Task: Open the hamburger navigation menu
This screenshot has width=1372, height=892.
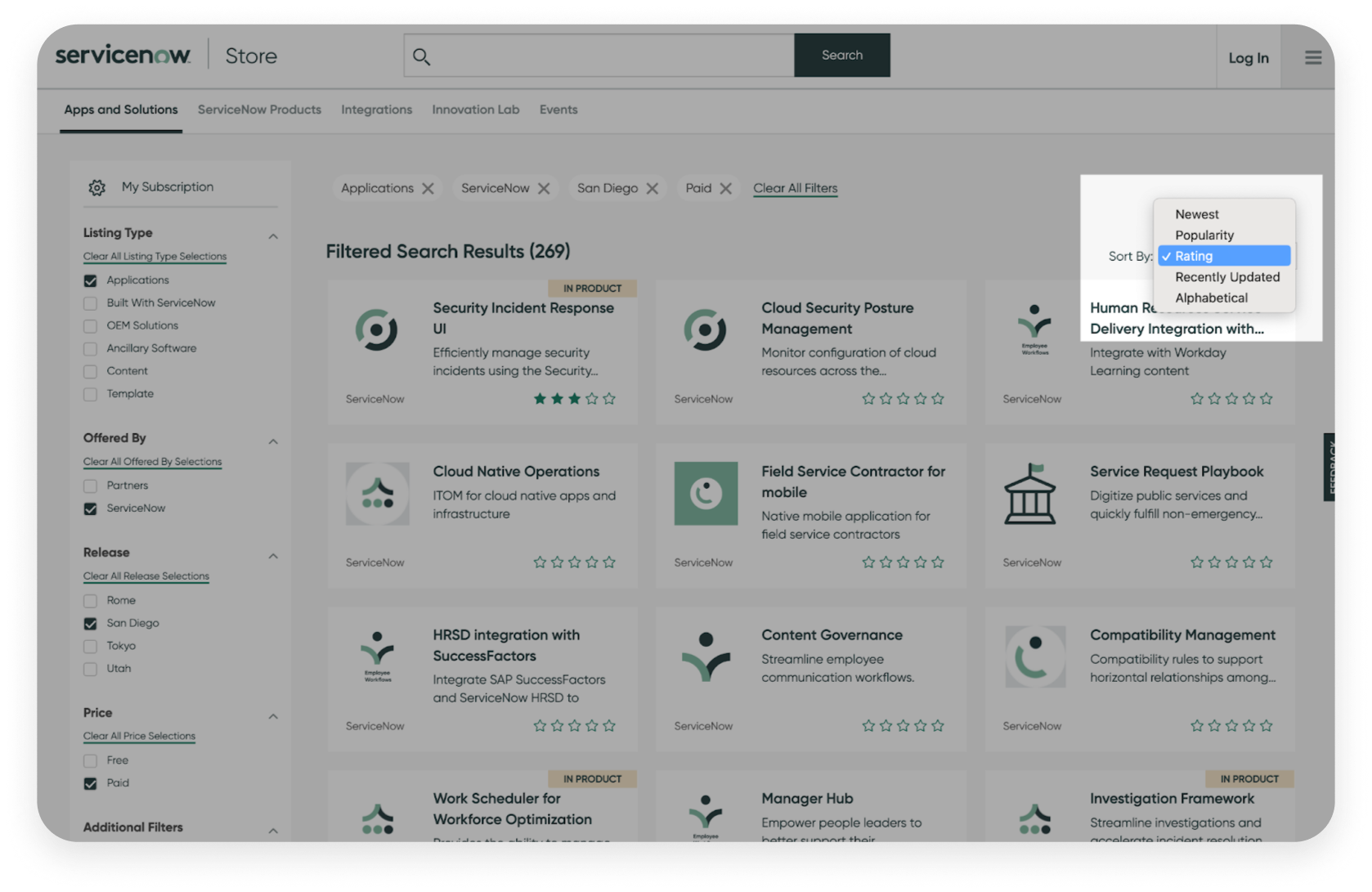Action: click(x=1313, y=57)
